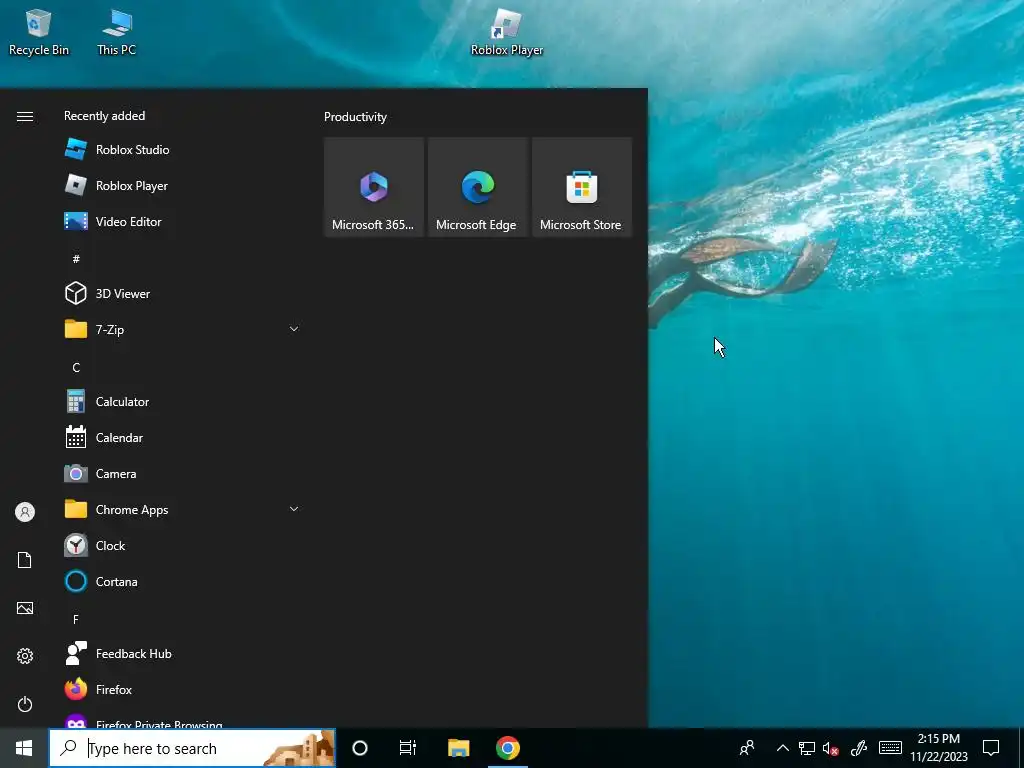
Task: Click the F letter group header
Action: pyautogui.click(x=76, y=619)
